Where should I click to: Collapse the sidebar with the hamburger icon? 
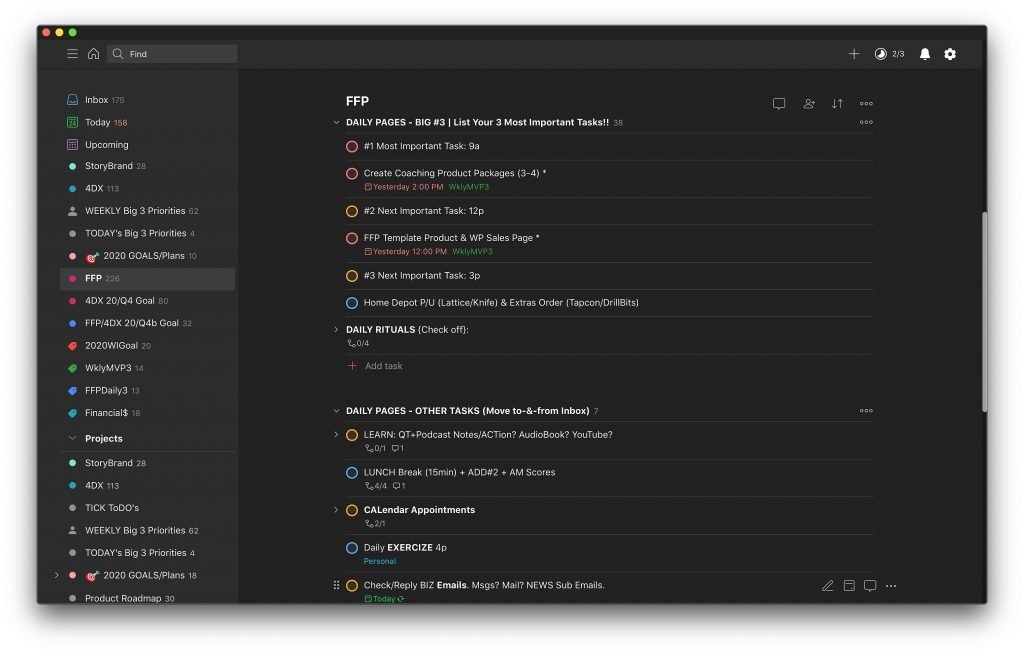(72, 54)
